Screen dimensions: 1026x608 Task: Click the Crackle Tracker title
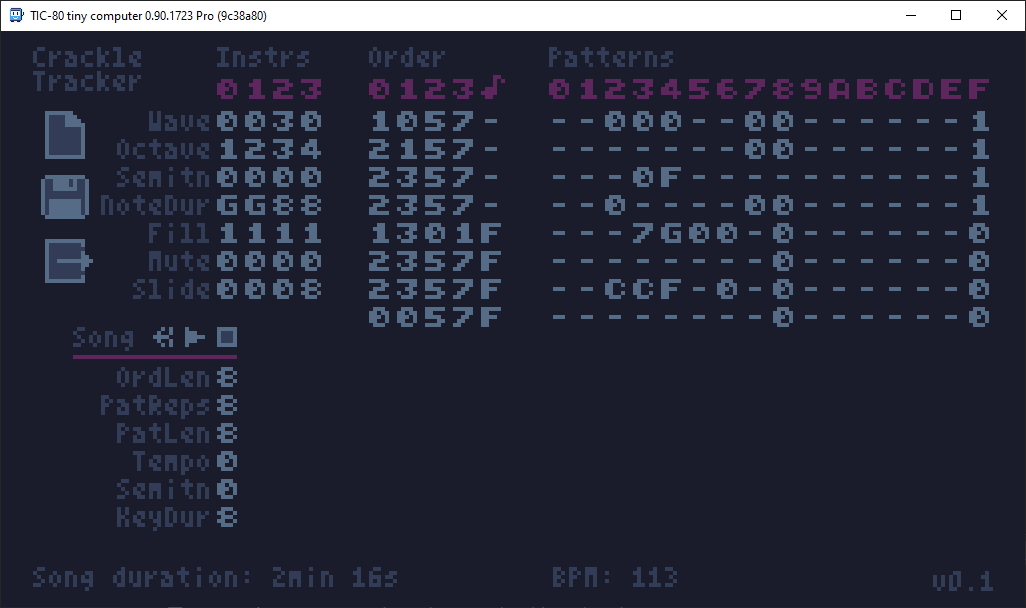(86, 69)
